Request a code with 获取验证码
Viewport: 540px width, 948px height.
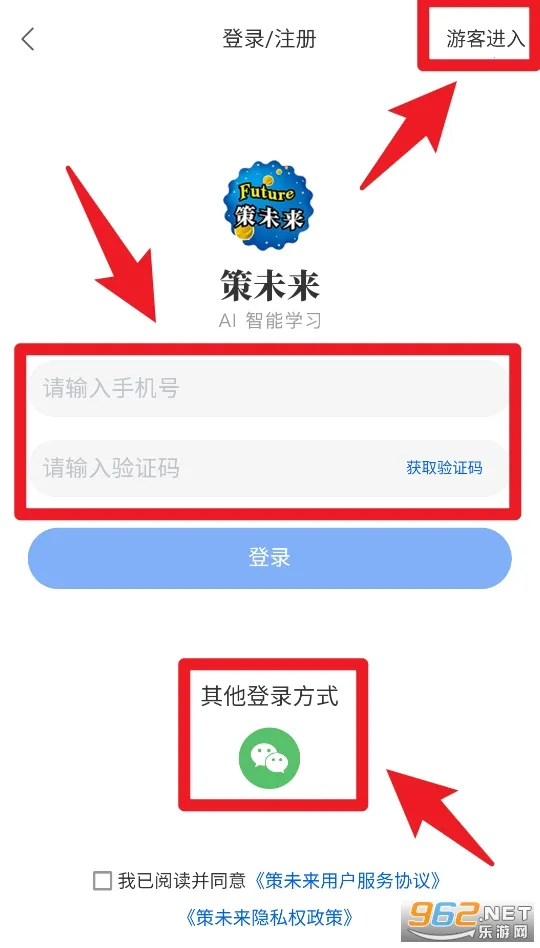tap(444, 467)
